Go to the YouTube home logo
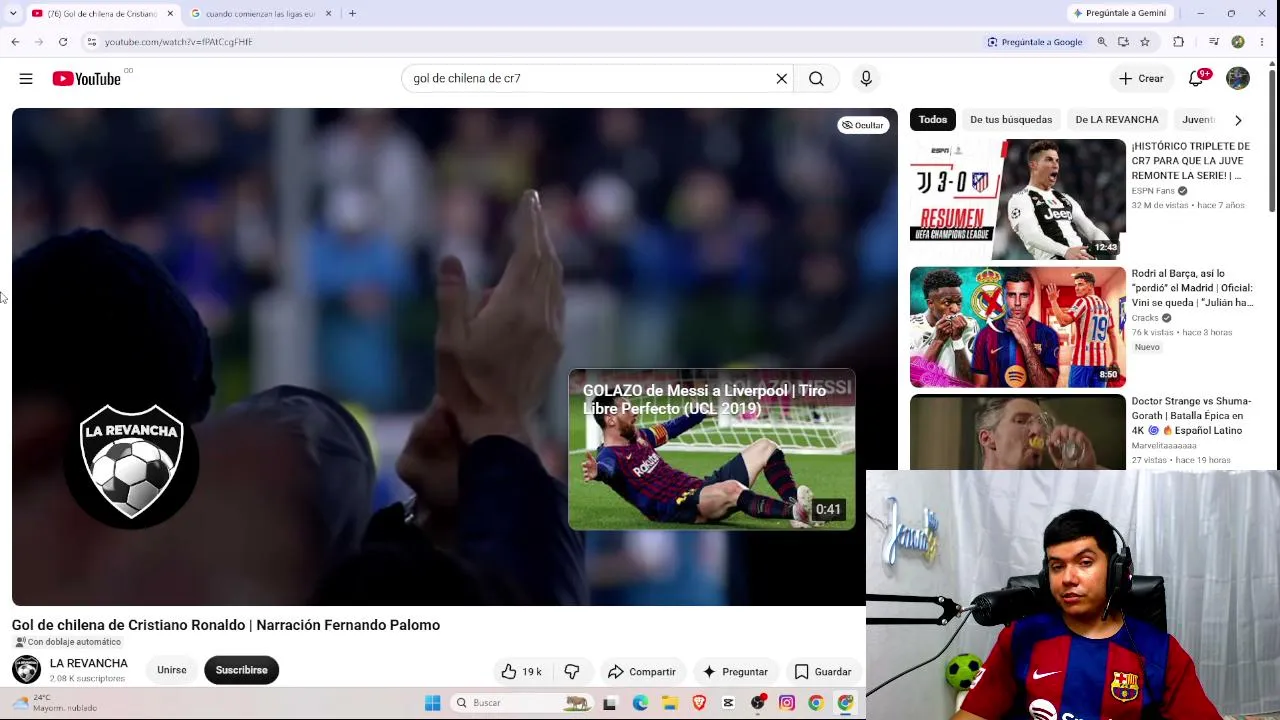 tap(86, 79)
